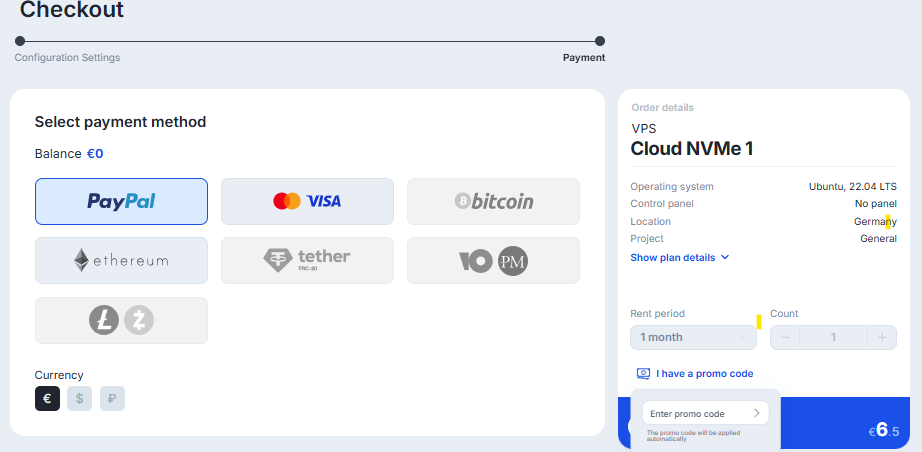Submit promo code with arrow icon

757,413
